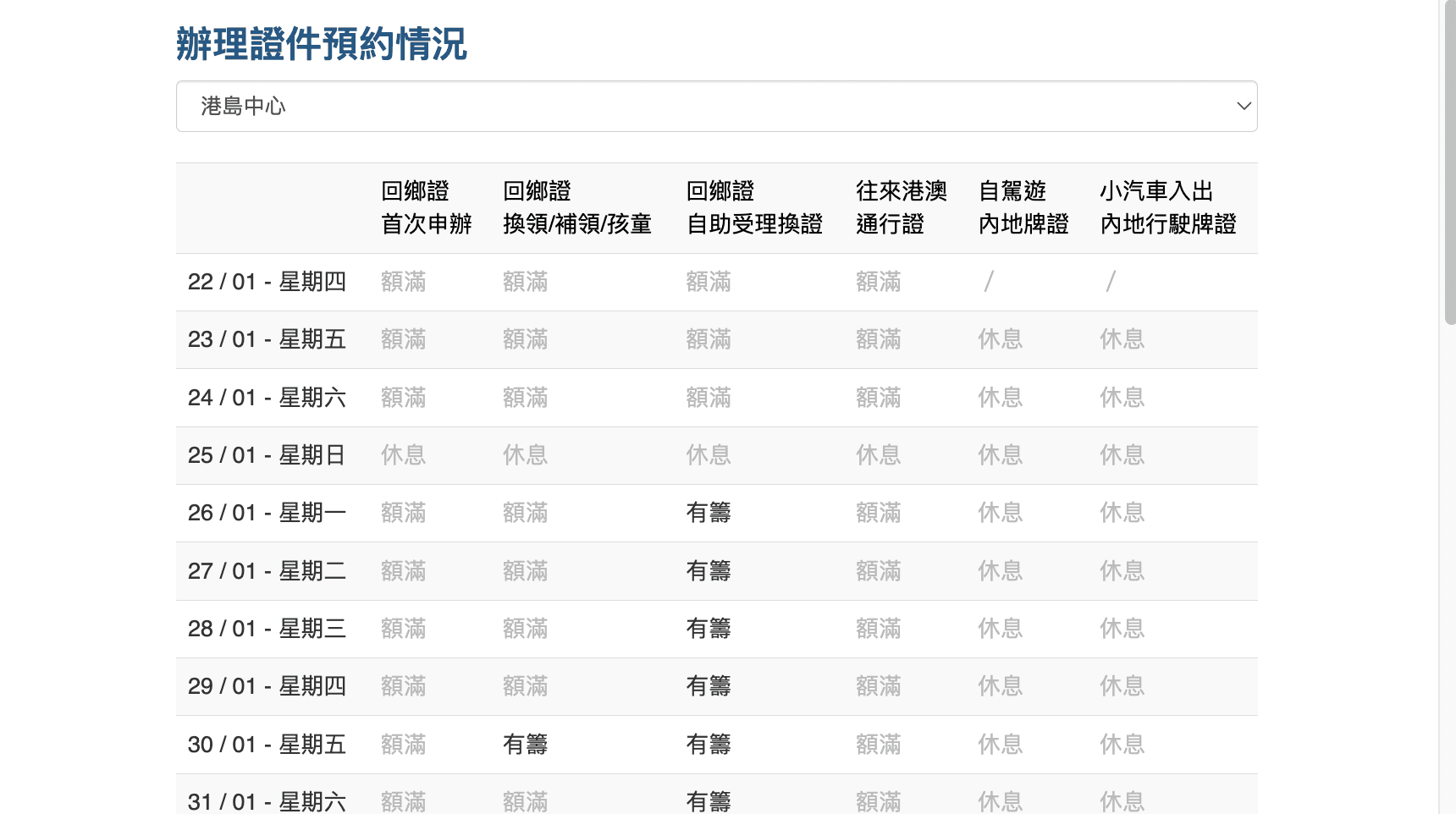Click 有籌 for 28/01 自助受理換證
The width and height of the screenshot is (1456, 814).
point(709,628)
